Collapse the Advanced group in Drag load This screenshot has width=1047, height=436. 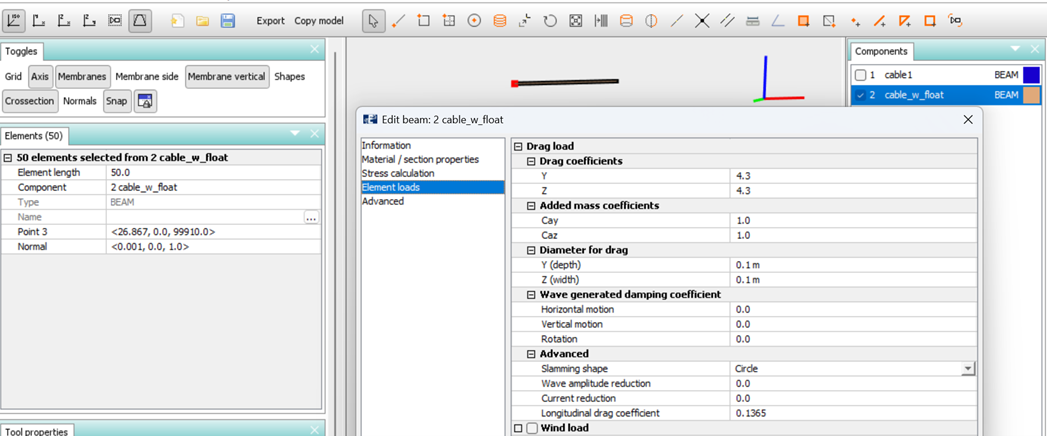[531, 354]
